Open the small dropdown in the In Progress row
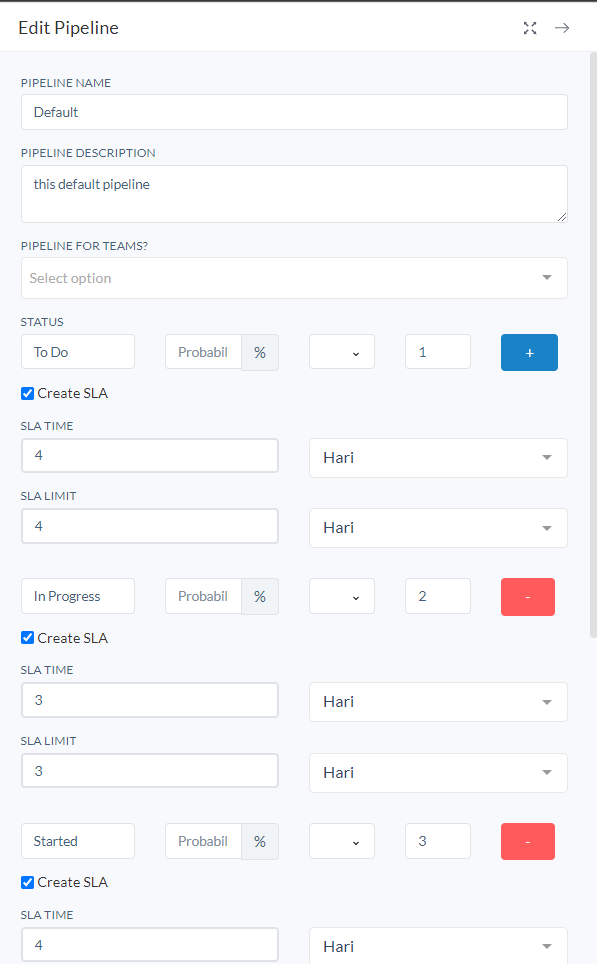This screenshot has width=597, height=964. click(x=342, y=596)
